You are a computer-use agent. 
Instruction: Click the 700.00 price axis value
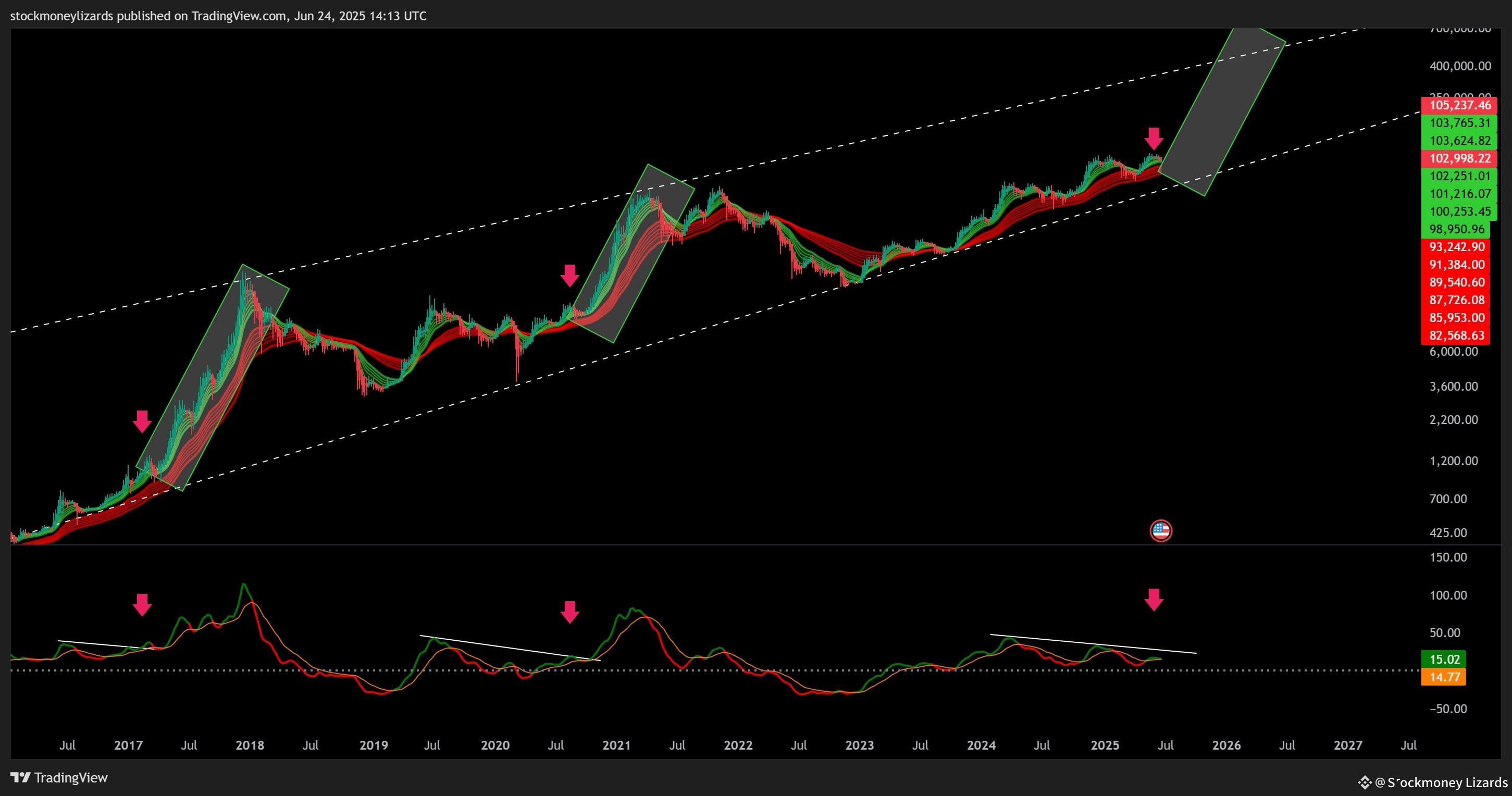click(x=1448, y=499)
